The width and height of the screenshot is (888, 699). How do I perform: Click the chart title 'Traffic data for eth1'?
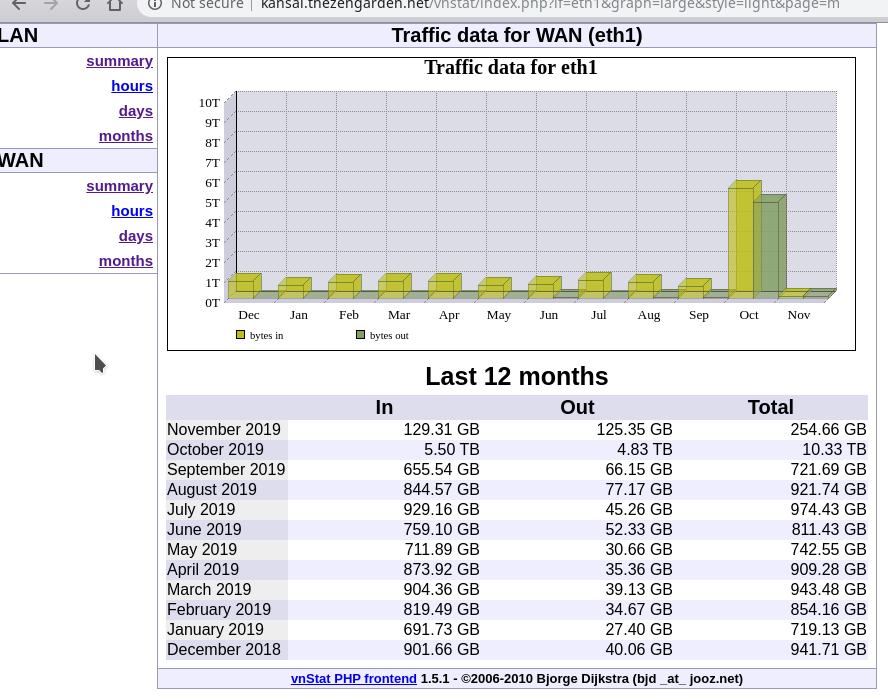click(x=511, y=67)
